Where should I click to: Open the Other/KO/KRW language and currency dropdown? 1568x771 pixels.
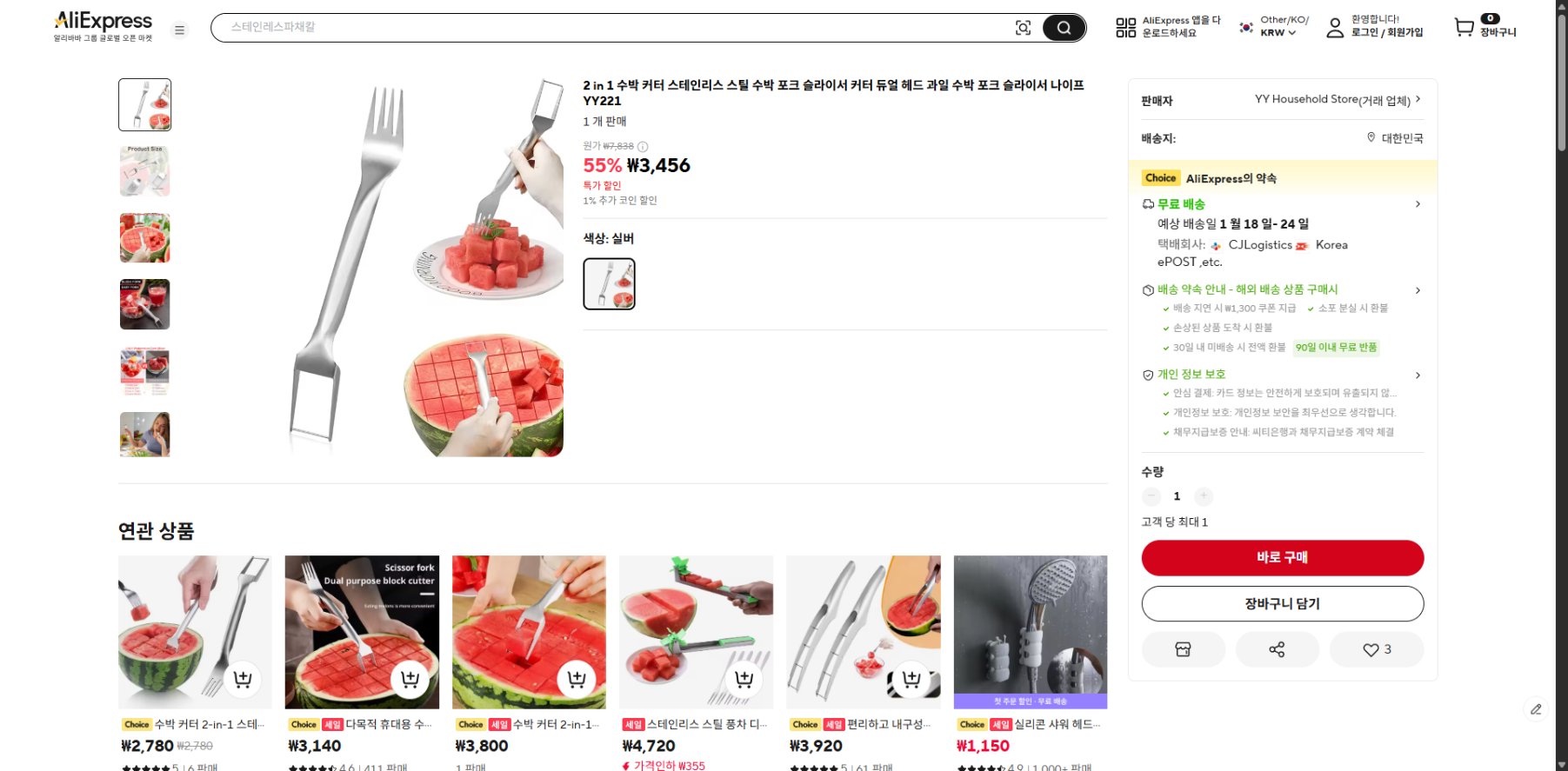(x=1270, y=27)
